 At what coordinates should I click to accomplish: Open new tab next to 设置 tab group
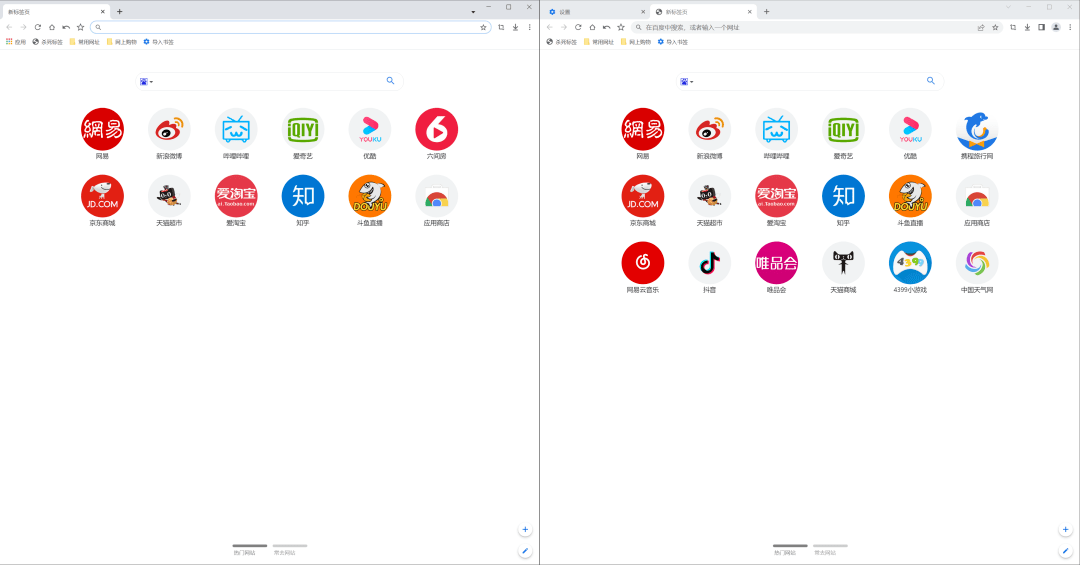pyautogui.click(x=767, y=12)
